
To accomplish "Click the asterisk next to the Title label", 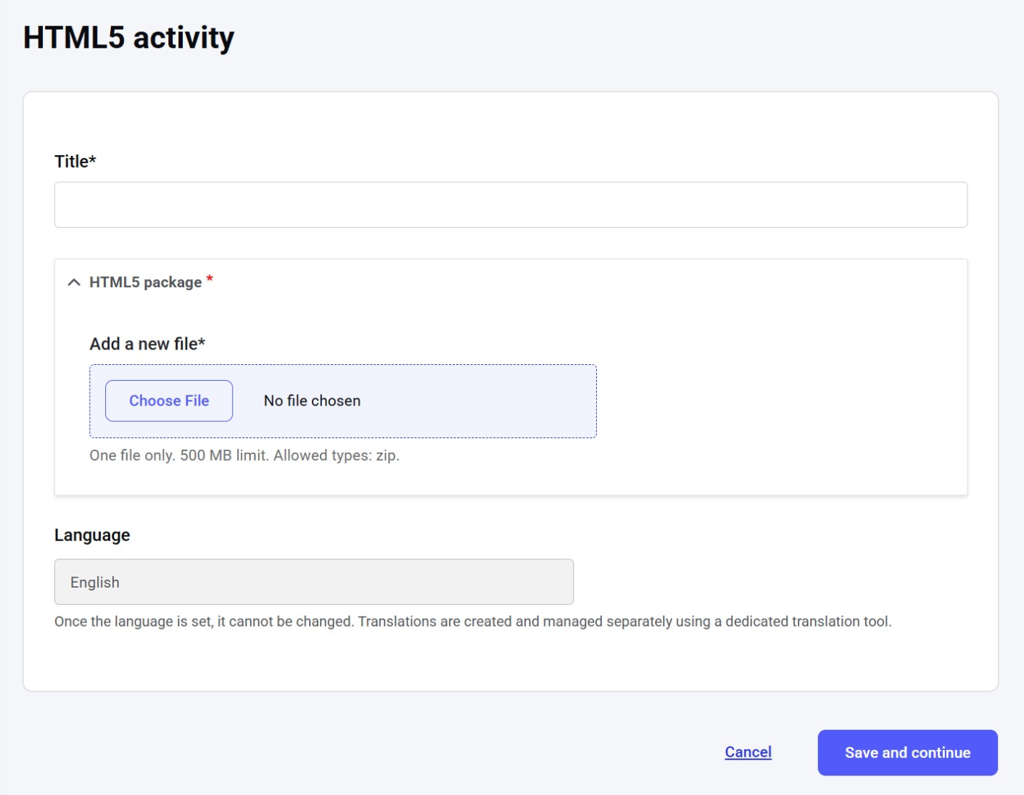I will [x=92, y=160].
